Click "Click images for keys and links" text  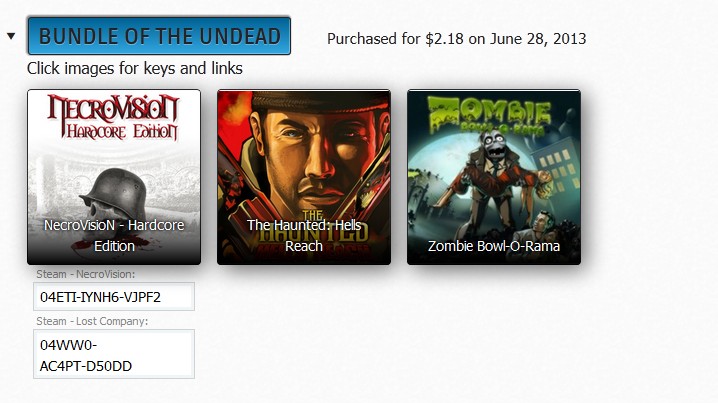[x=135, y=68]
